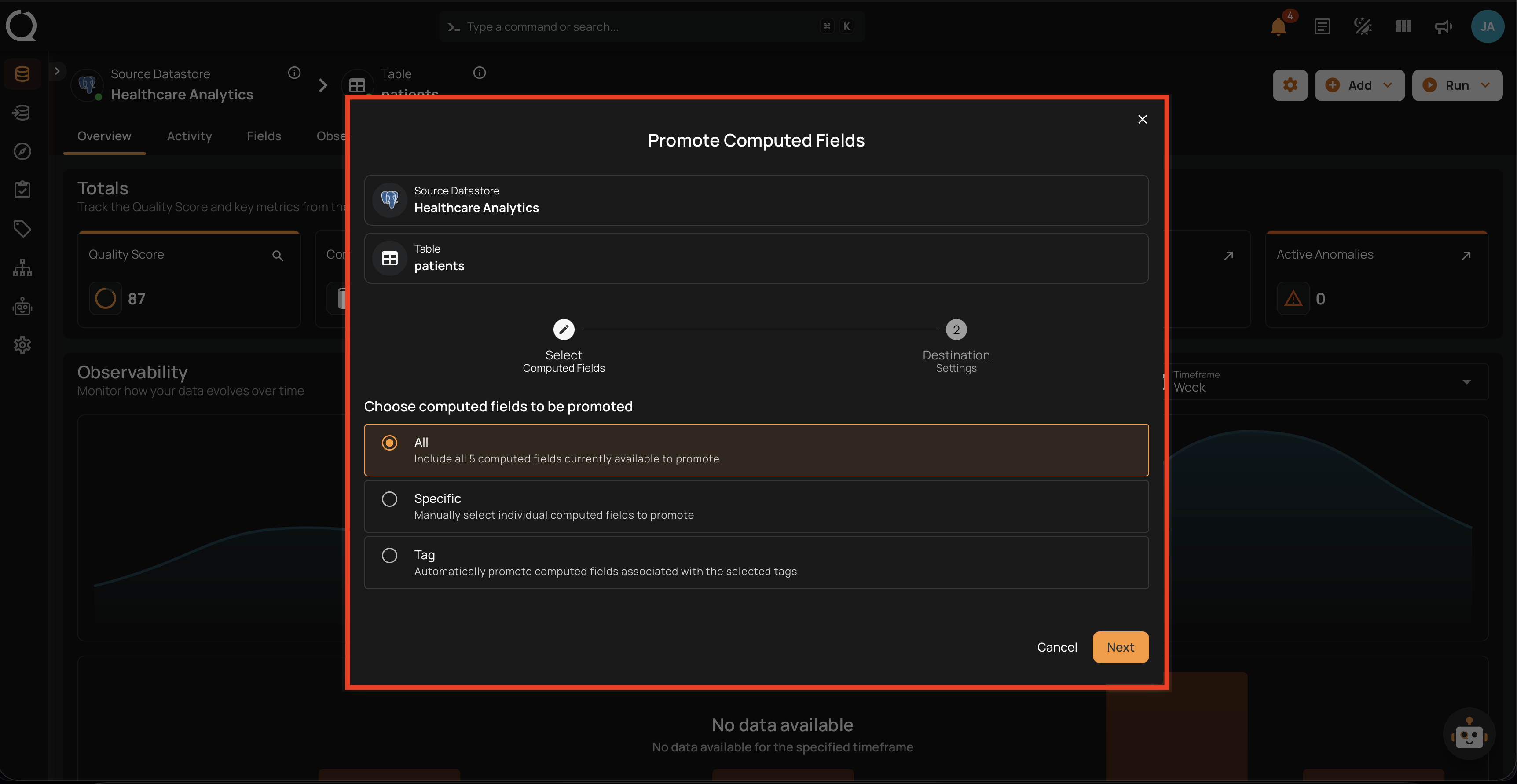This screenshot has width=1517, height=784.
Task: Open the document list icon in top bar
Action: point(1322,26)
